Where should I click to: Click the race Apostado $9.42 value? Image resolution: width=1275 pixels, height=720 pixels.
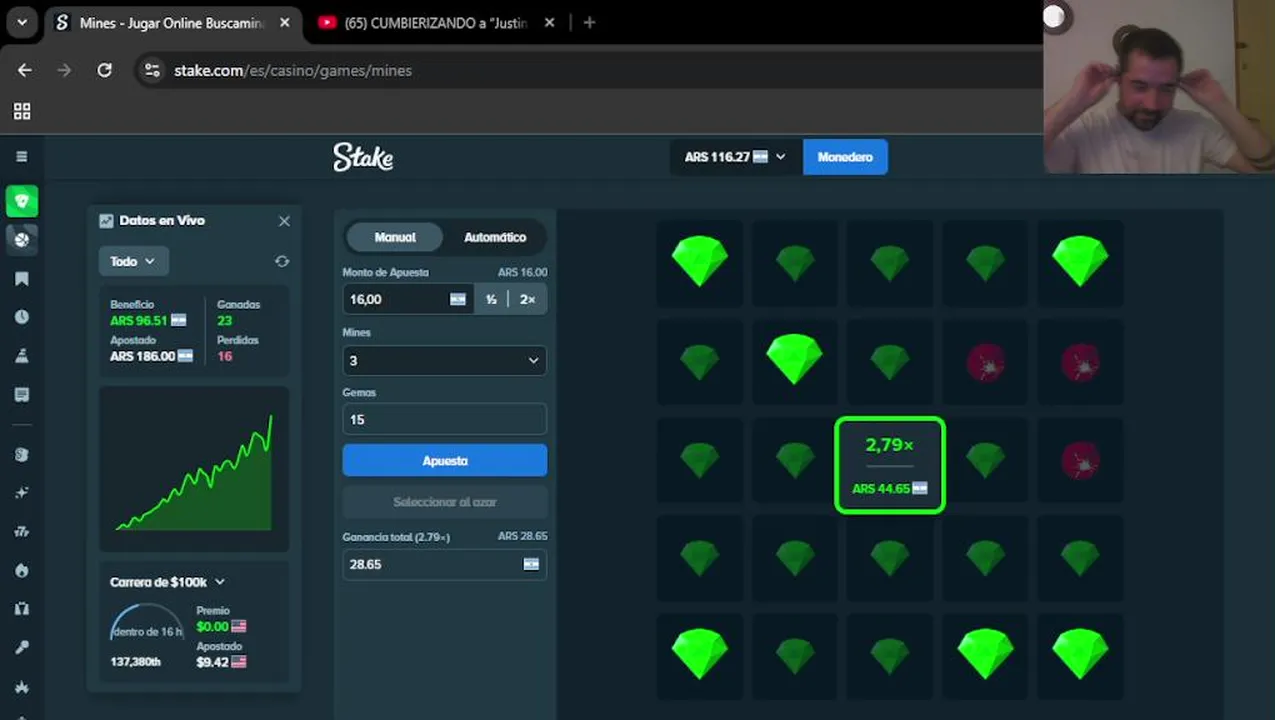pos(221,662)
